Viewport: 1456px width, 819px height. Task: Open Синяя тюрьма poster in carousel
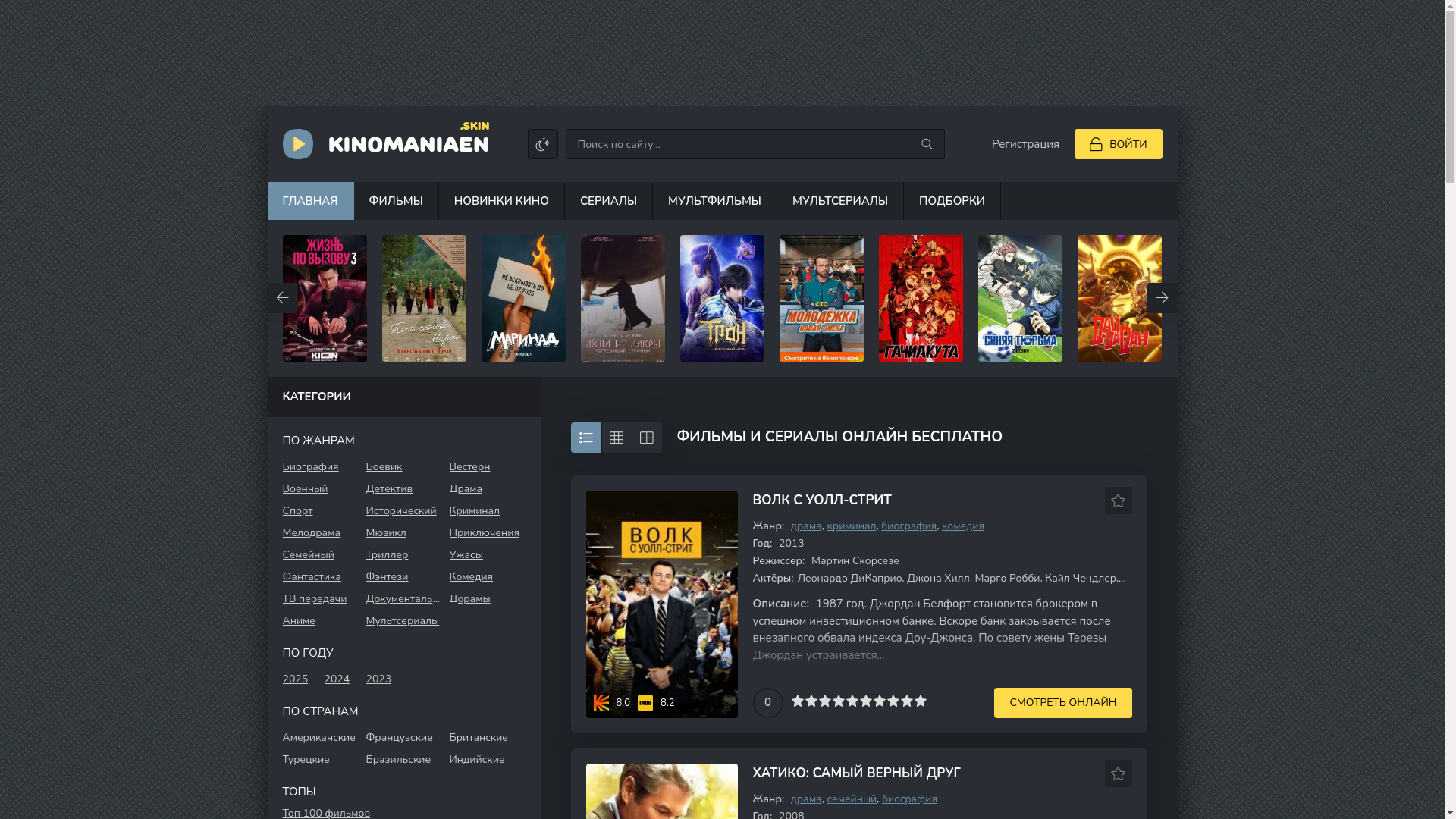pyautogui.click(x=1020, y=298)
